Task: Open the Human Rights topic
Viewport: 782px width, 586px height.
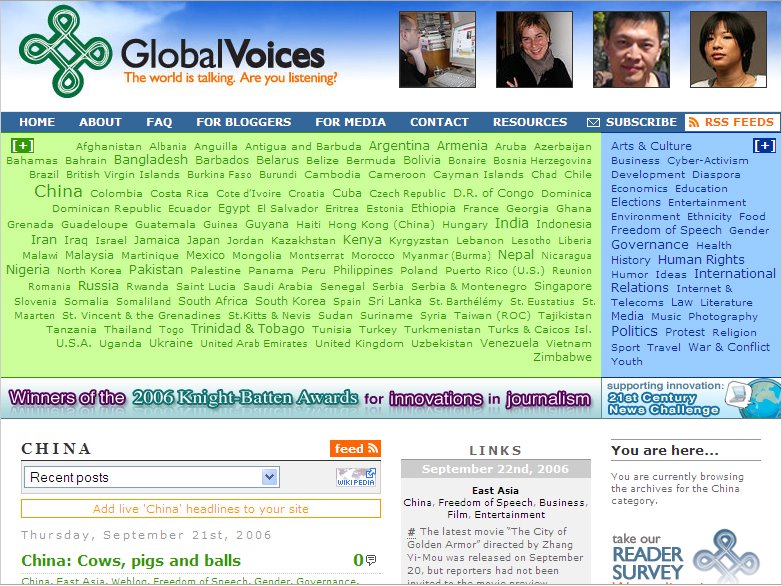Action: (701, 259)
